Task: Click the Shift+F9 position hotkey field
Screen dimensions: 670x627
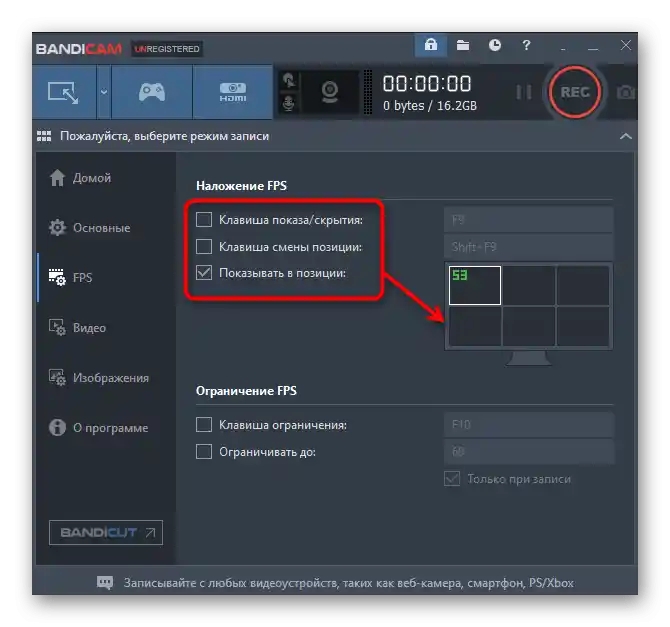Action: [529, 247]
